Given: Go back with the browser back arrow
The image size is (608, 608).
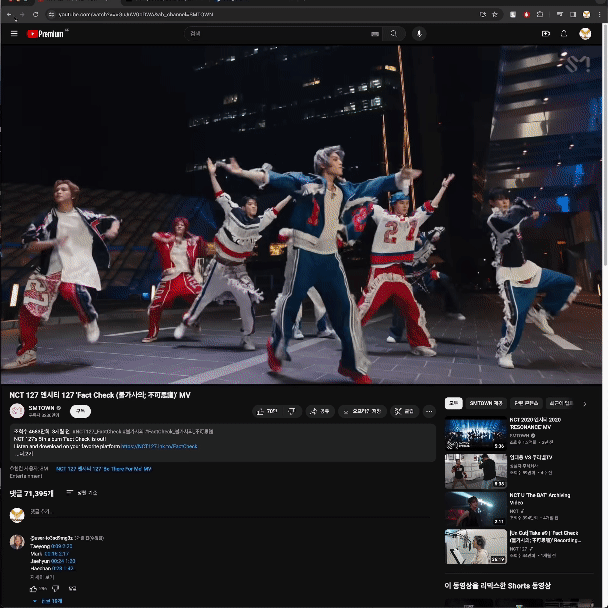Looking at the screenshot, I should (9, 14).
